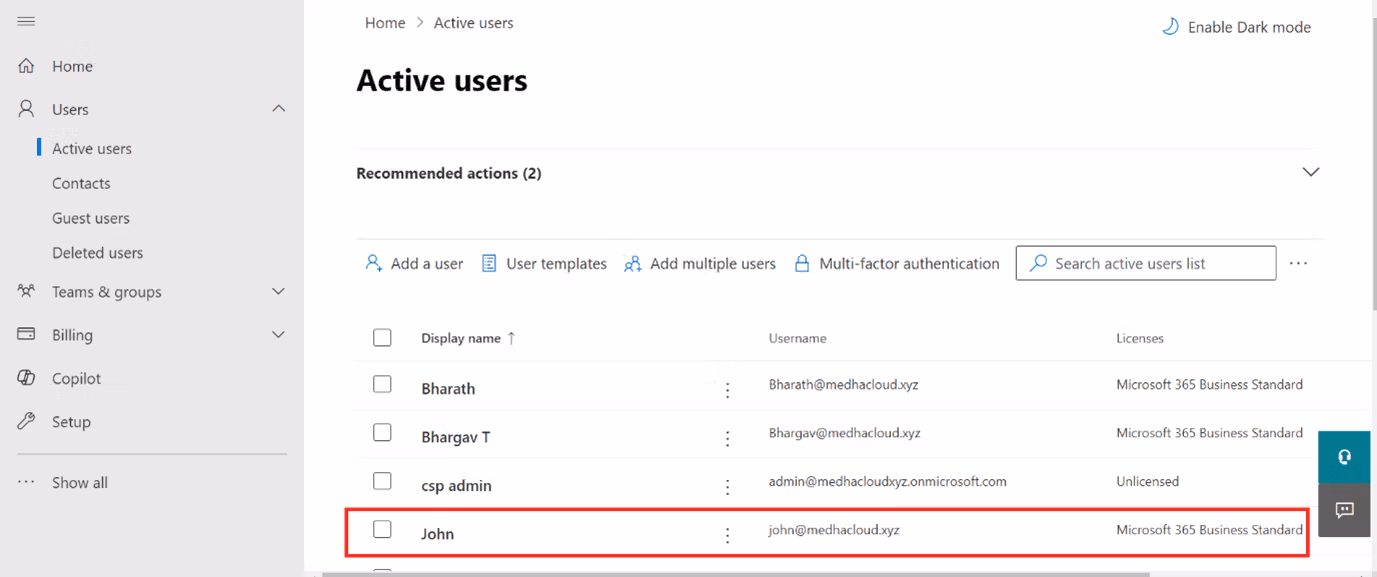This screenshot has height=577, width=1377.
Task: Click the Home breadcrumb link
Action: point(385,23)
